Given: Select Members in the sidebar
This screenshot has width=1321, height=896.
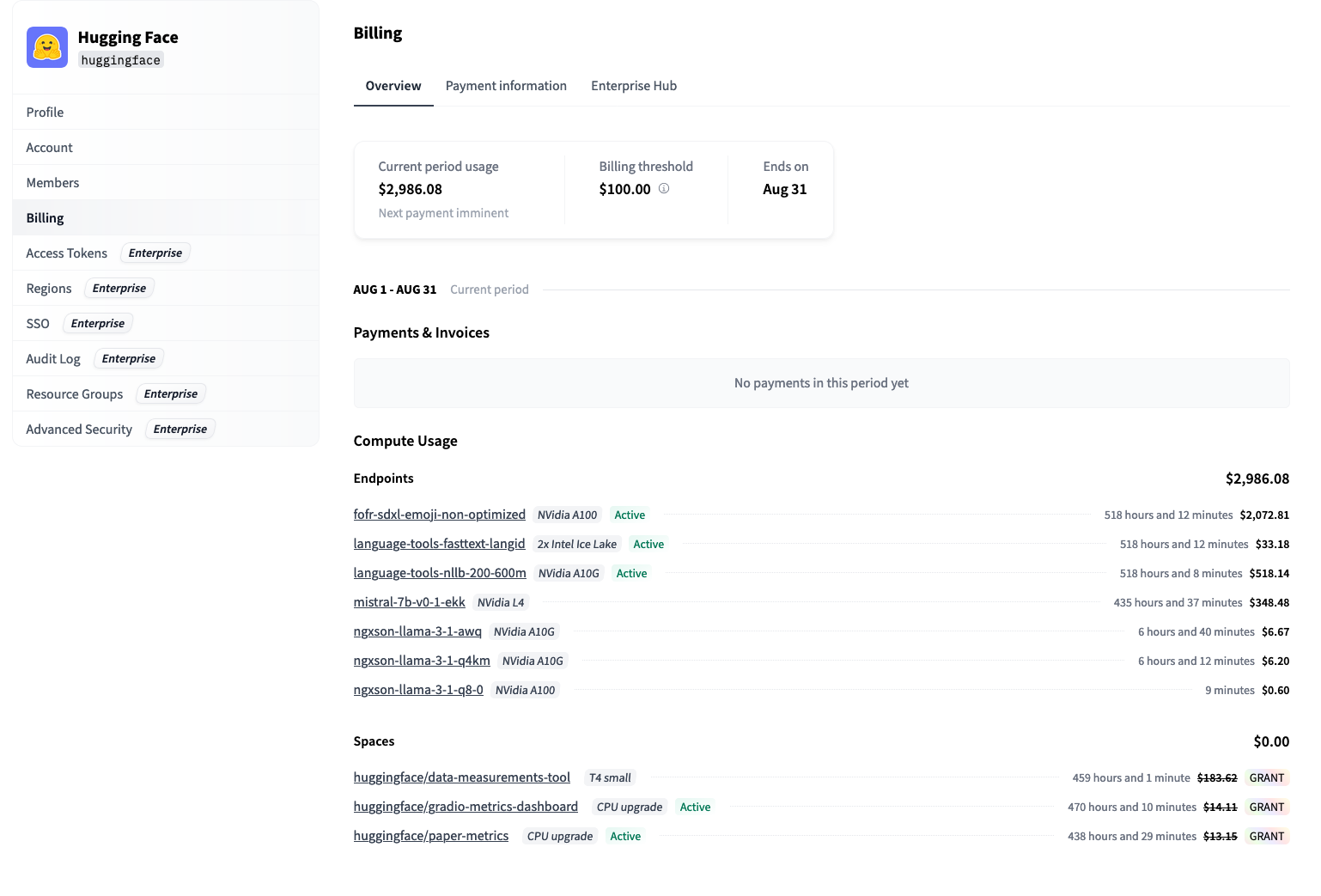Looking at the screenshot, I should [52, 182].
